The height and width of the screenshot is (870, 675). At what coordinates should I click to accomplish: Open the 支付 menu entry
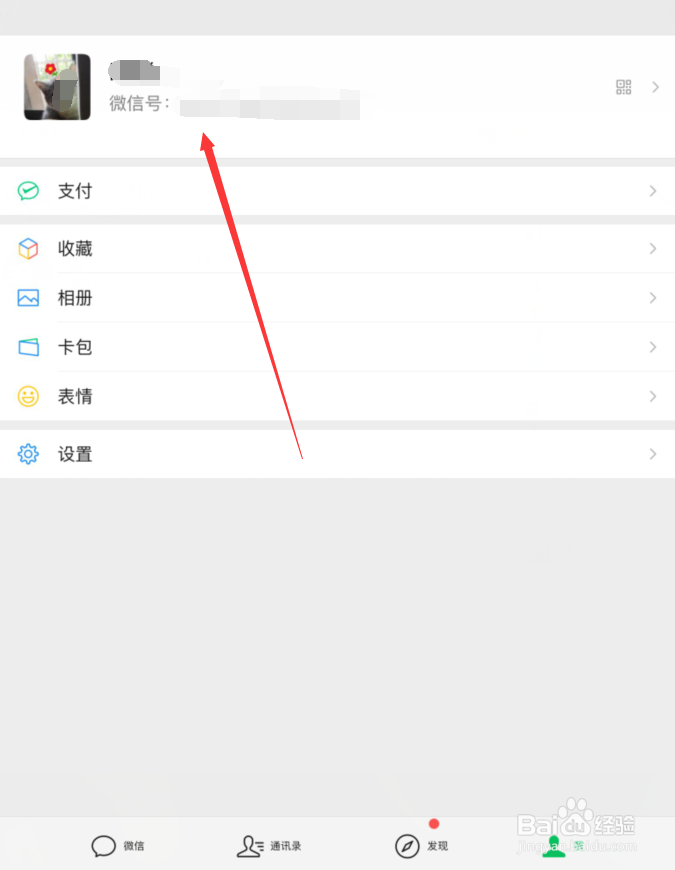click(337, 191)
